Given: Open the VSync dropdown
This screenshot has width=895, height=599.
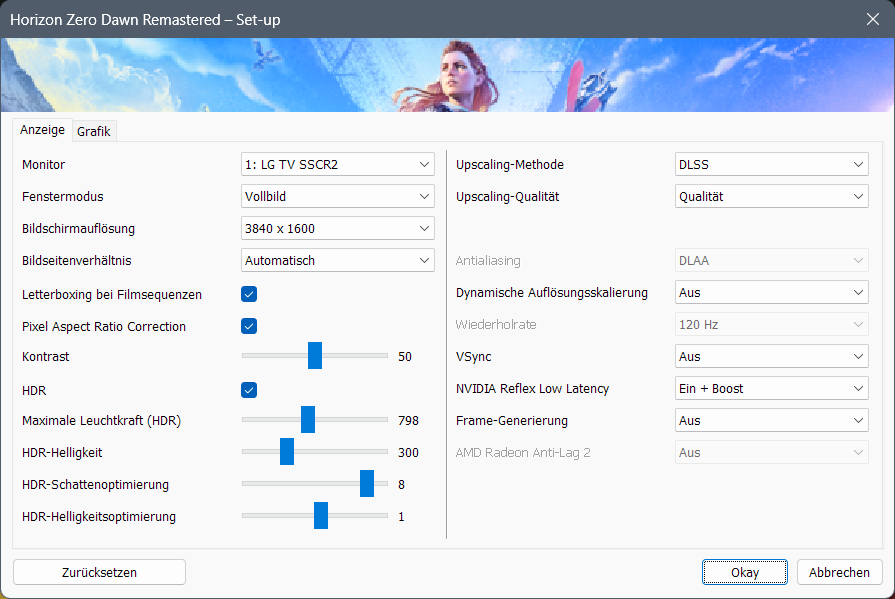Looking at the screenshot, I should tap(771, 356).
